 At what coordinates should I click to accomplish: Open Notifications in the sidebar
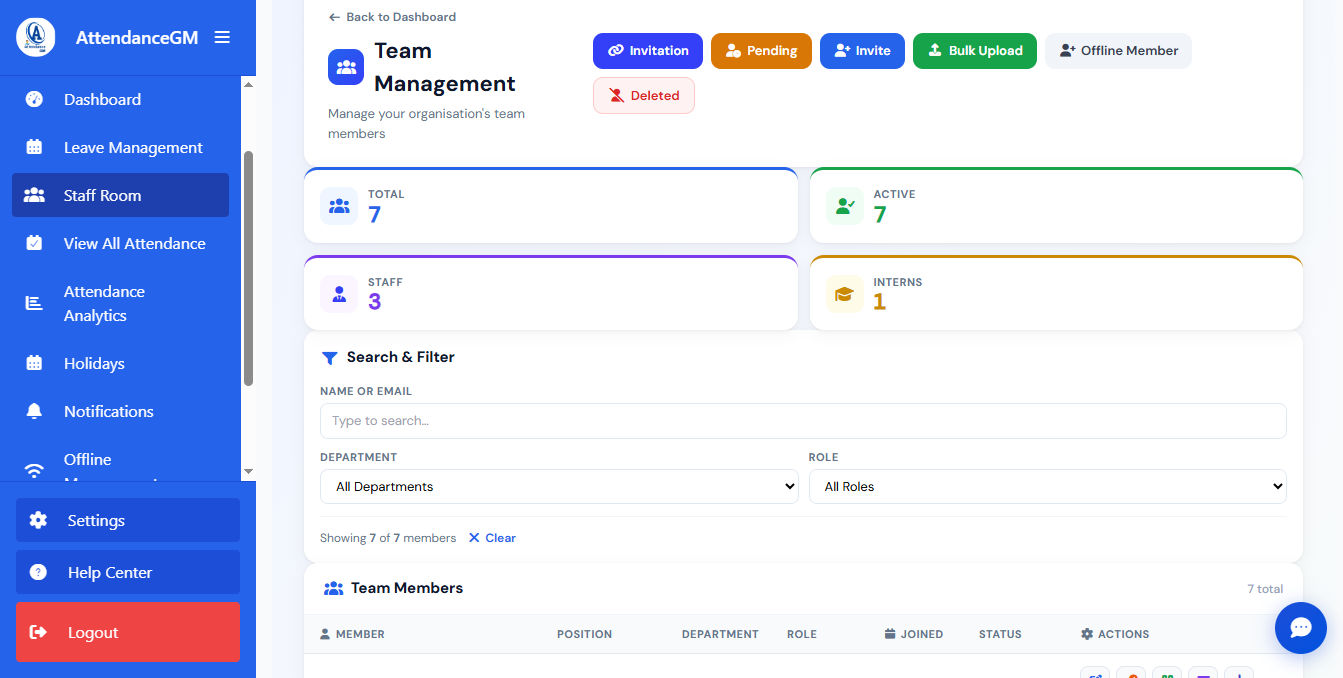point(120,411)
